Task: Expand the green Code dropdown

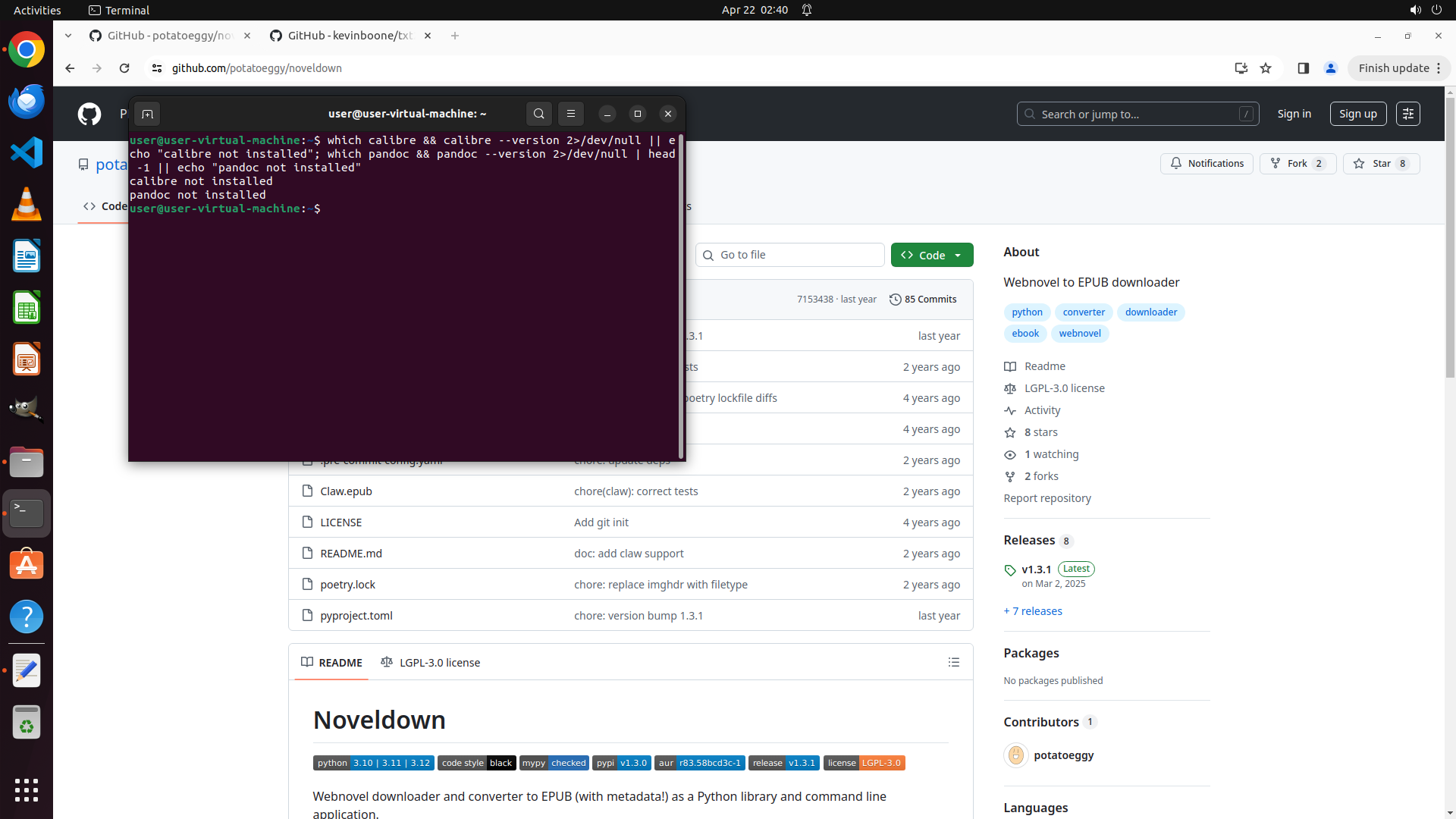Action: (931, 255)
